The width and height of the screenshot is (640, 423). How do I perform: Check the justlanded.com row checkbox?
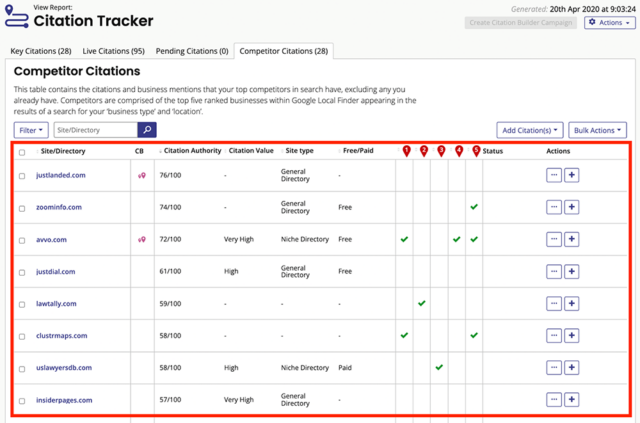point(22,176)
